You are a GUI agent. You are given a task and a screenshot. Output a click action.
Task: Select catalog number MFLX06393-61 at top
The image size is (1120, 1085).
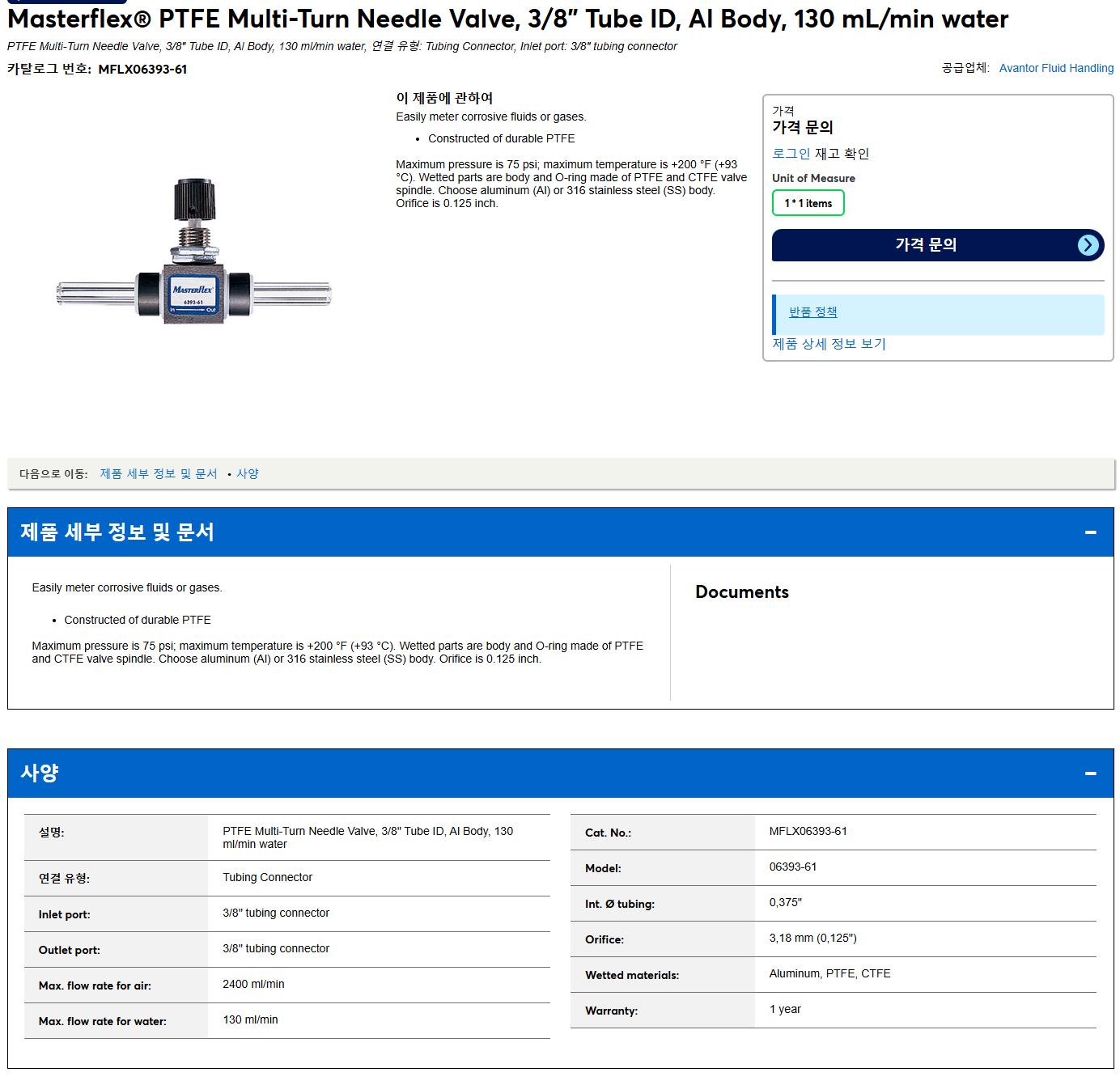(x=142, y=70)
